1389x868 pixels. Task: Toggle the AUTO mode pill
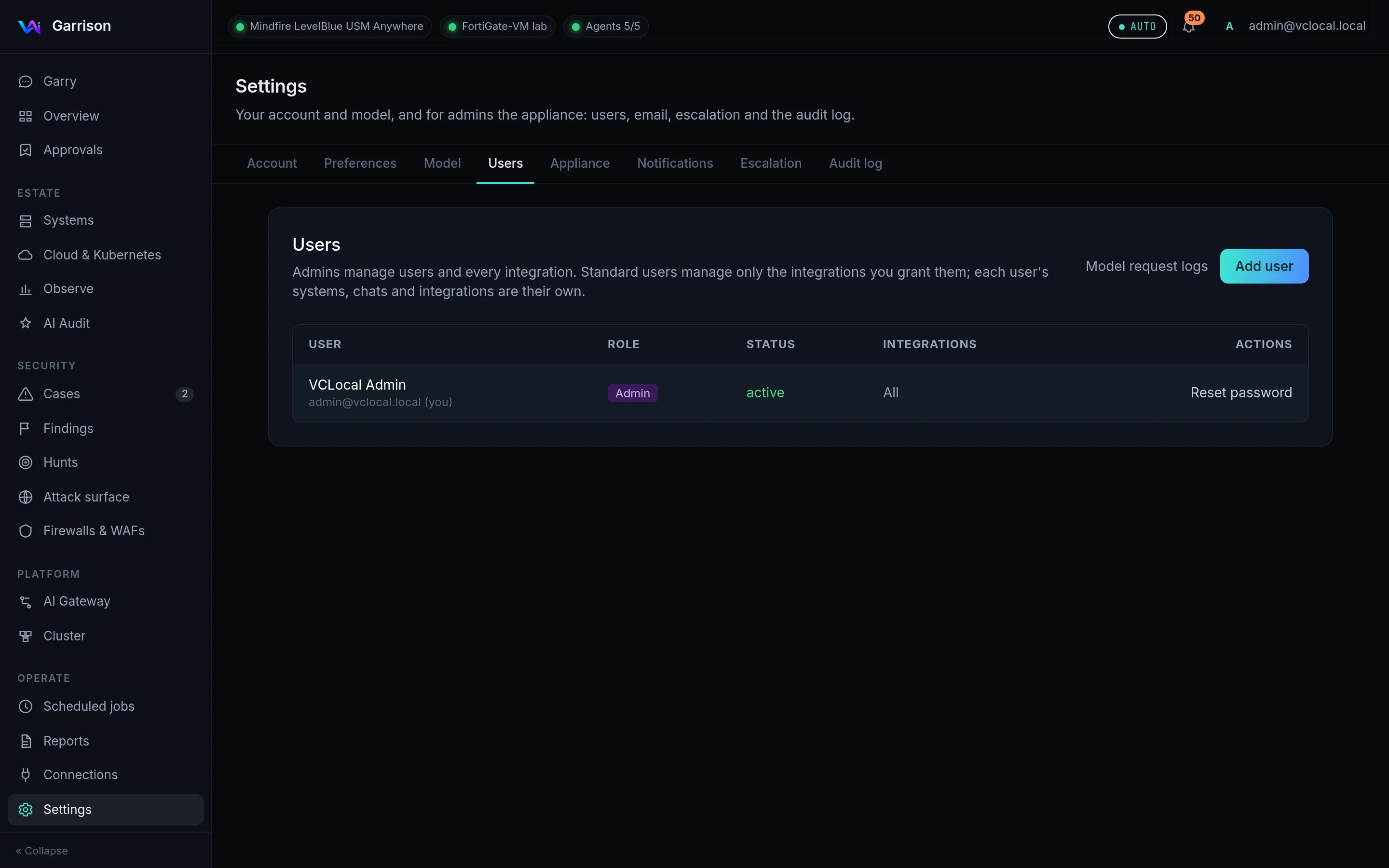[1137, 27]
